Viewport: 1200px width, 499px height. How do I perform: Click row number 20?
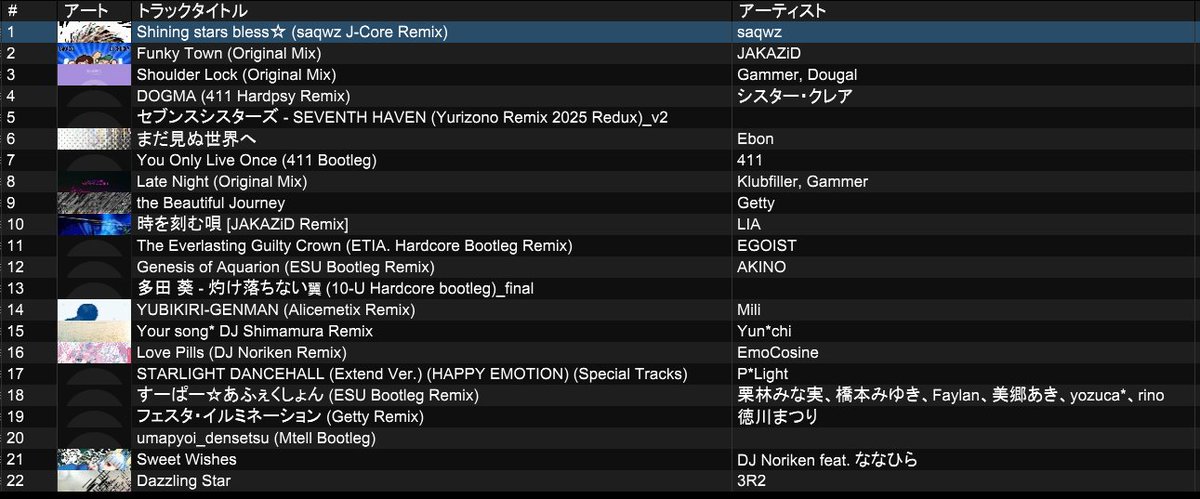(14, 438)
